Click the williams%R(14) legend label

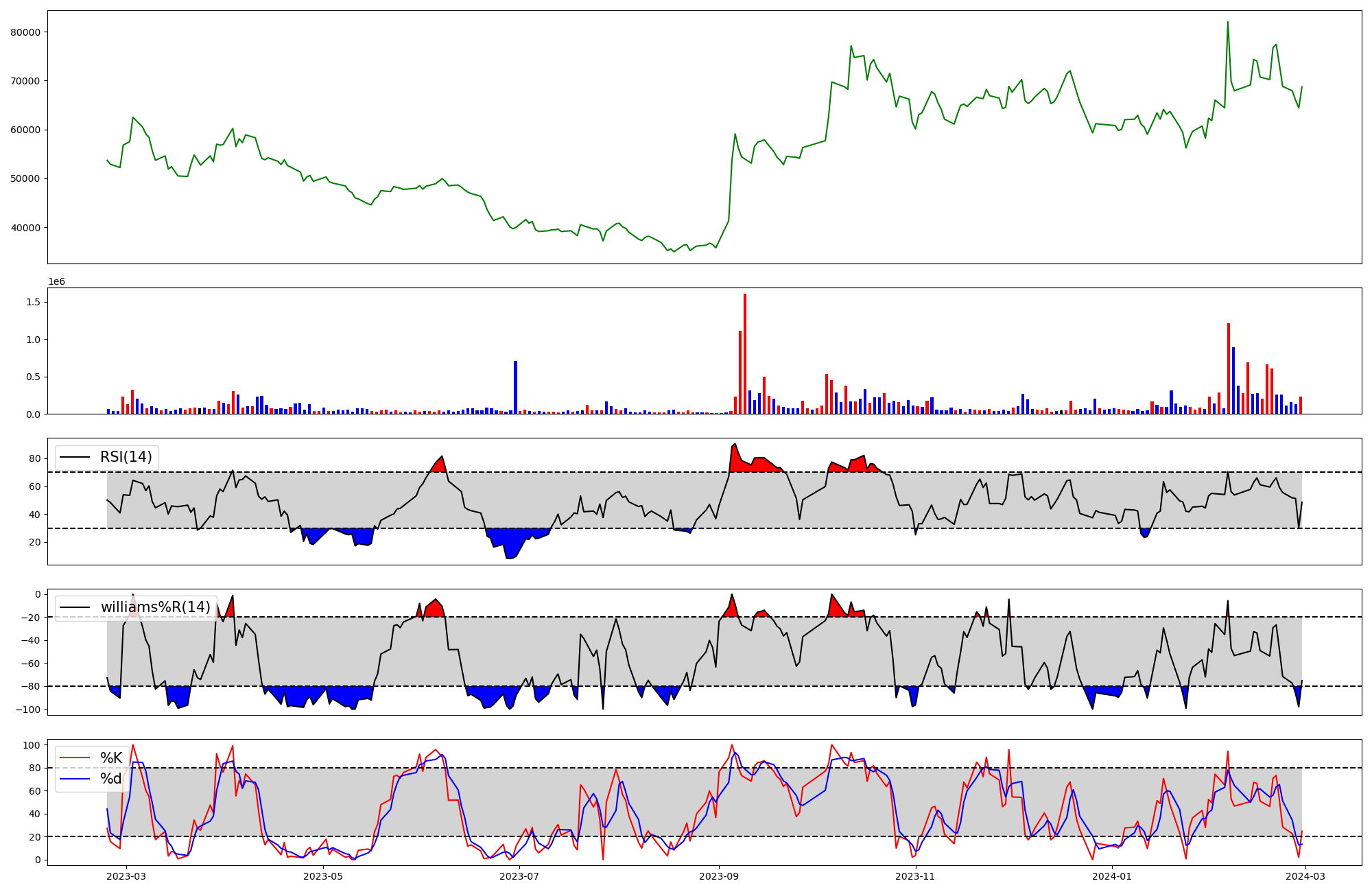[155, 607]
